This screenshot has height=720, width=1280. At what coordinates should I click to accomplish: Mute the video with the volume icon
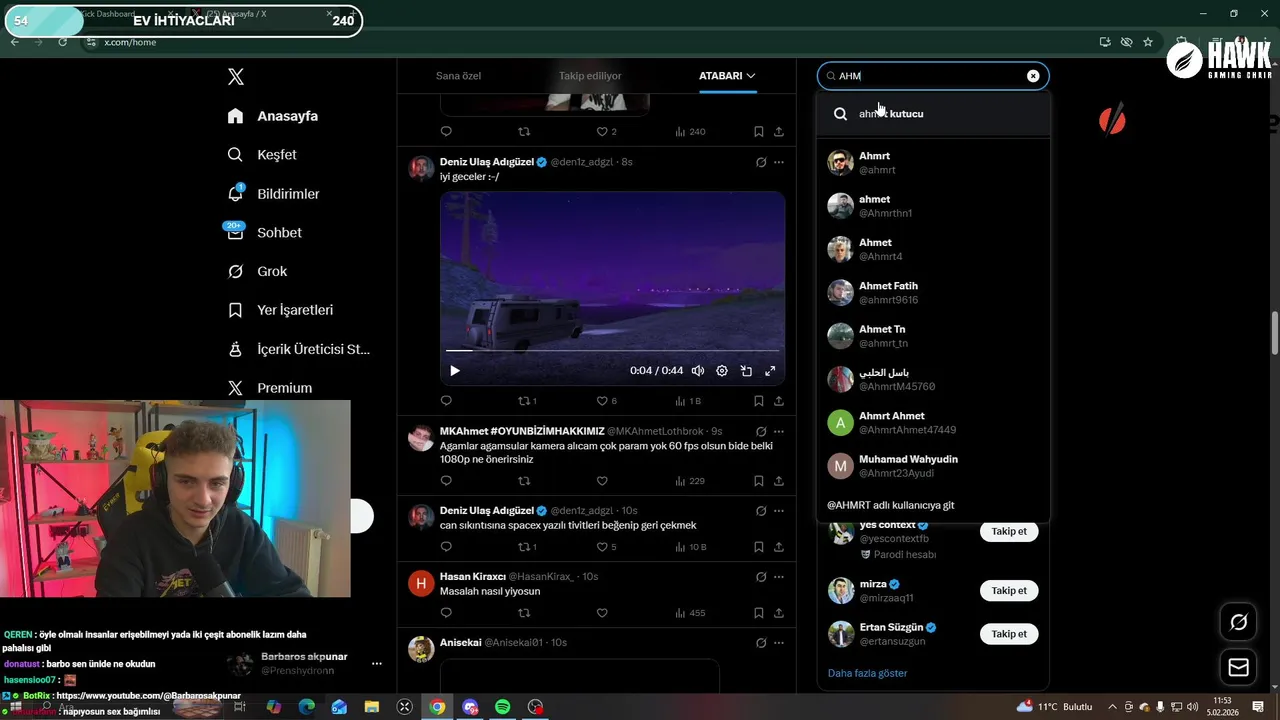[698, 371]
